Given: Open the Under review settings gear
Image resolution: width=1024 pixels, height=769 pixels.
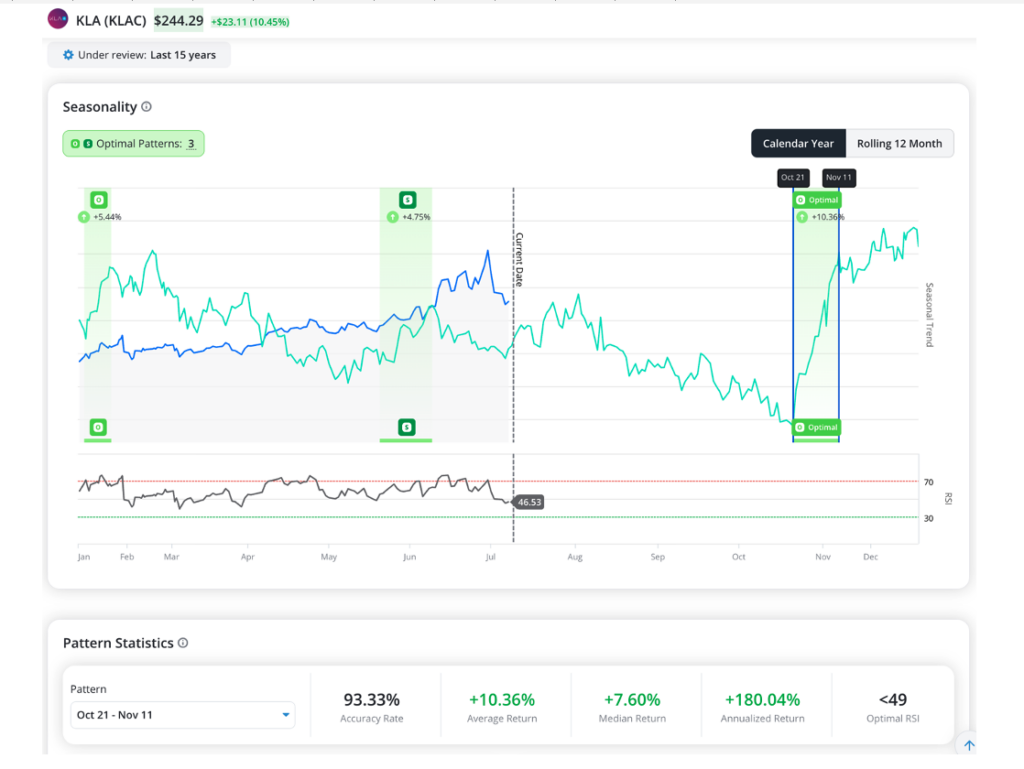Looking at the screenshot, I should (68, 55).
